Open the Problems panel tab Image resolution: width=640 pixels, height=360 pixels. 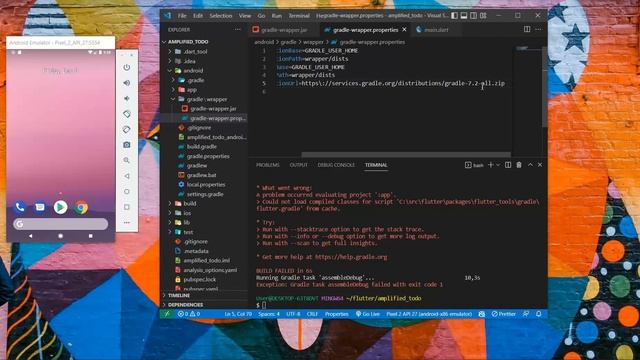[268, 165]
